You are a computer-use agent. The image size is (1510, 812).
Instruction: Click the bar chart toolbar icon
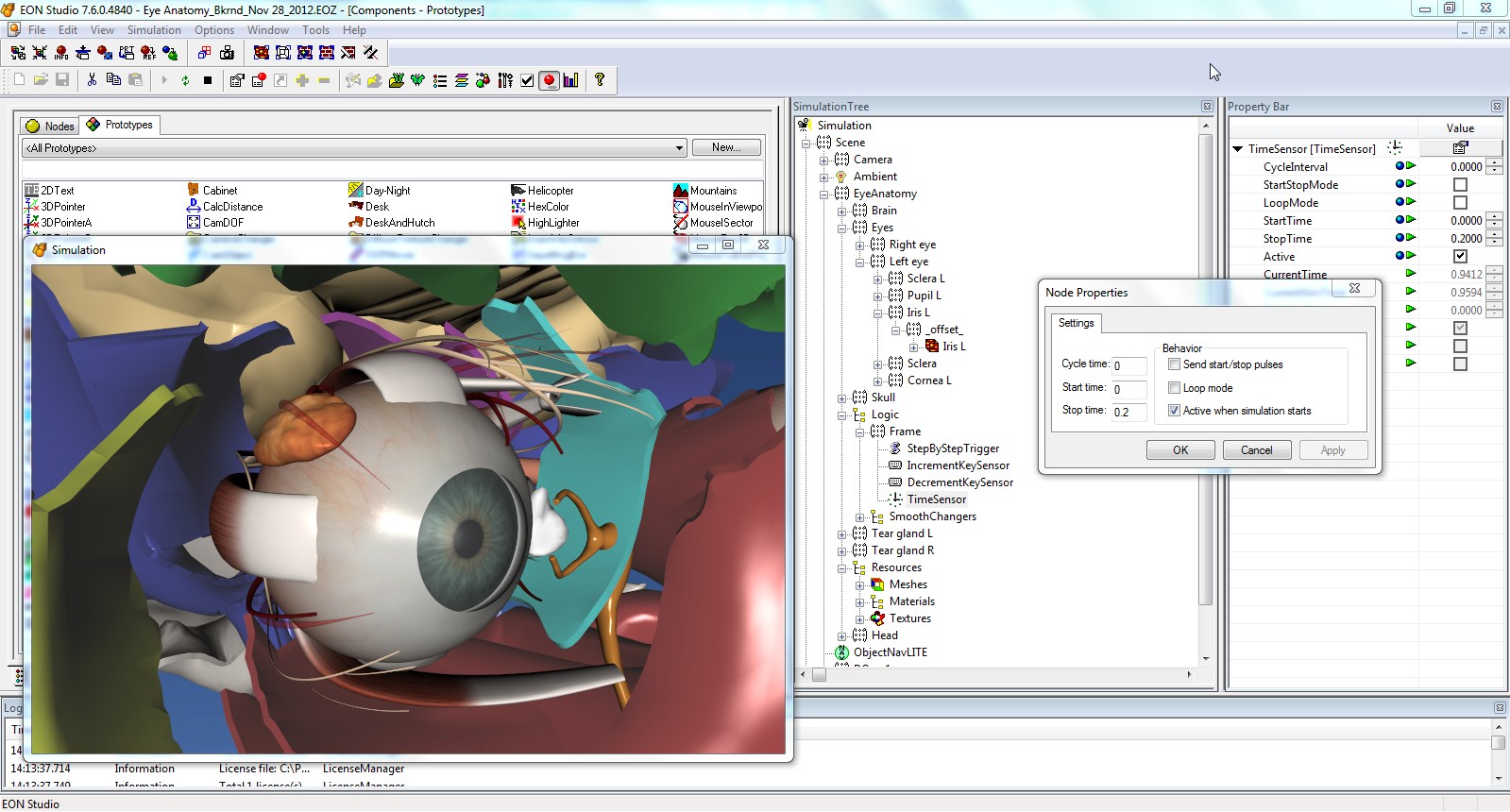point(570,80)
